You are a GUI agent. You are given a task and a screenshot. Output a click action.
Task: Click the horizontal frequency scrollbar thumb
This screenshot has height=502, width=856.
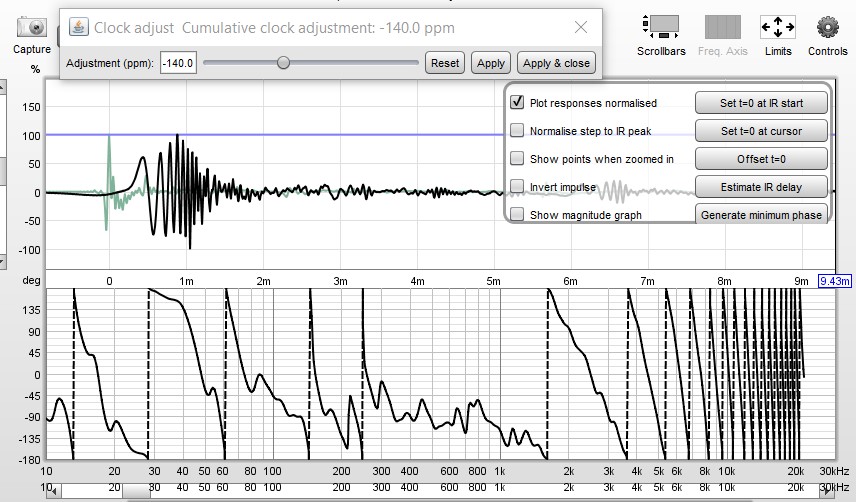(136, 491)
